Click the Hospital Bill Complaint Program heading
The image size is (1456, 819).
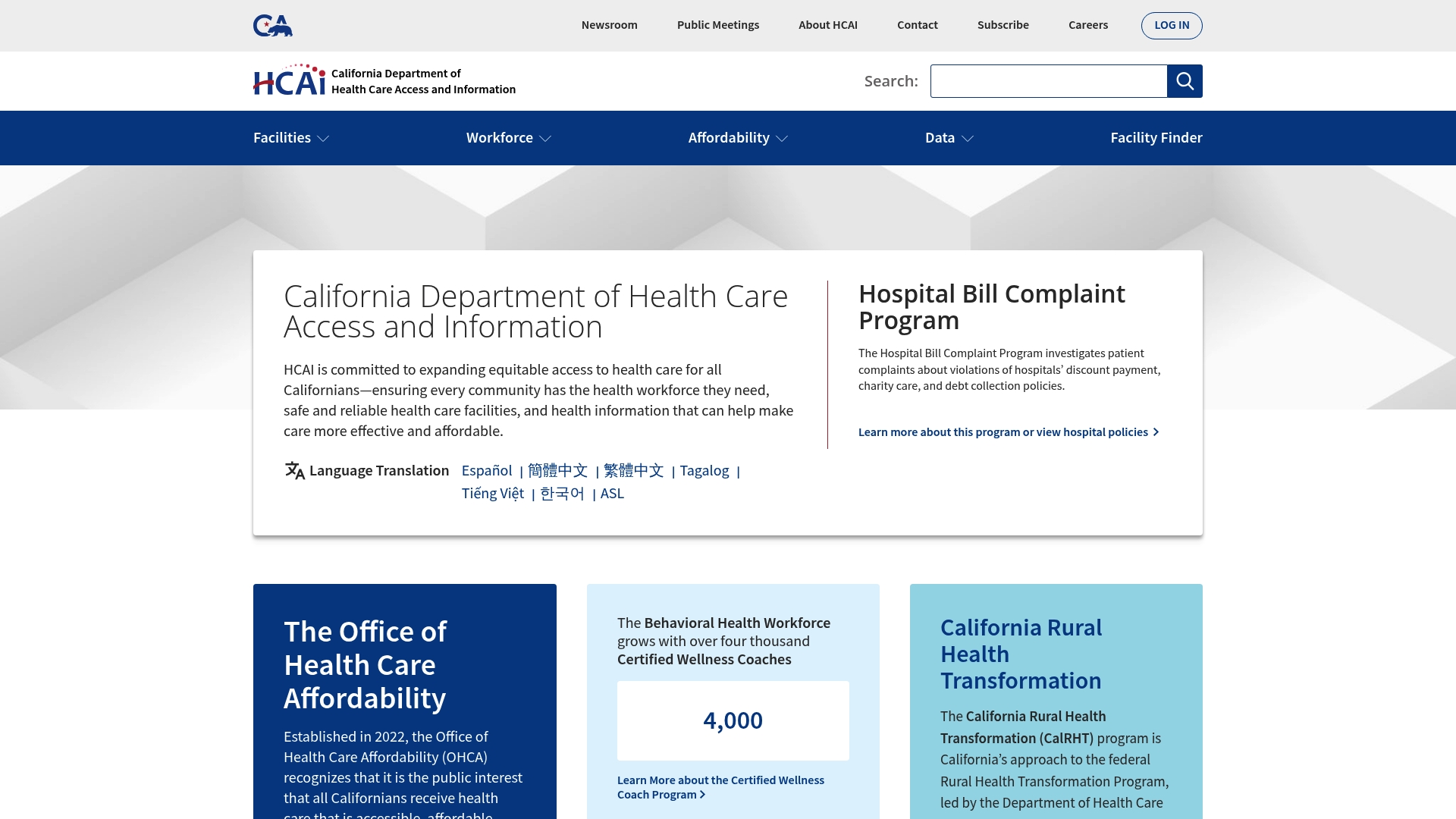tap(992, 307)
